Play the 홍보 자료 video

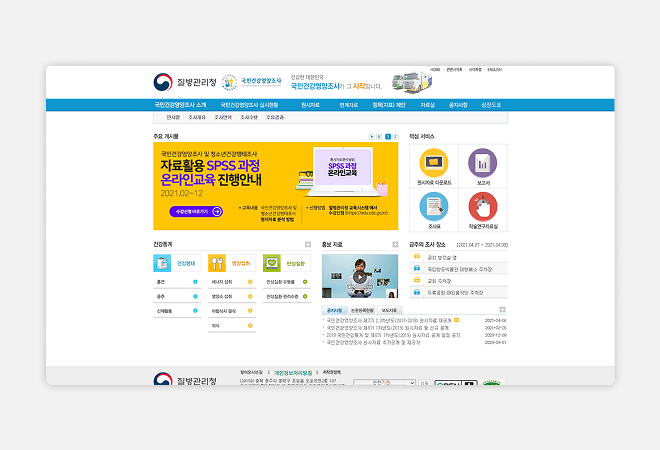click(359, 277)
